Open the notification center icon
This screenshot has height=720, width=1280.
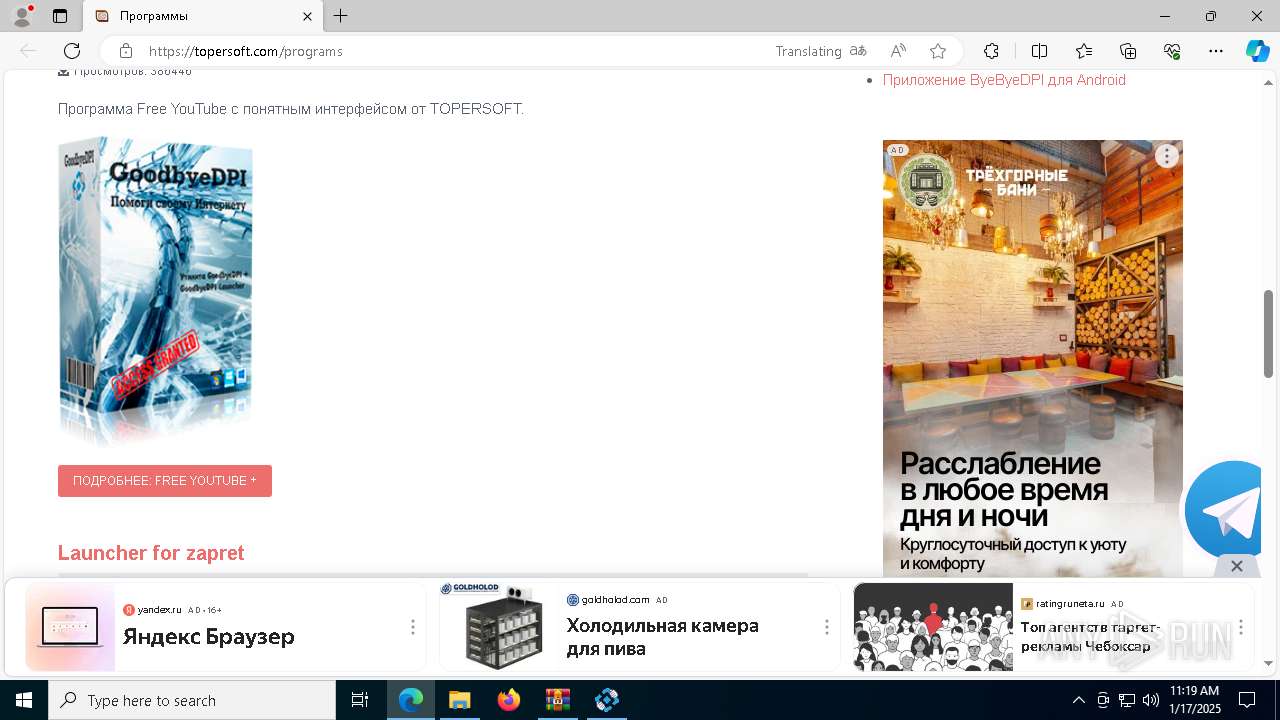click(x=1247, y=700)
